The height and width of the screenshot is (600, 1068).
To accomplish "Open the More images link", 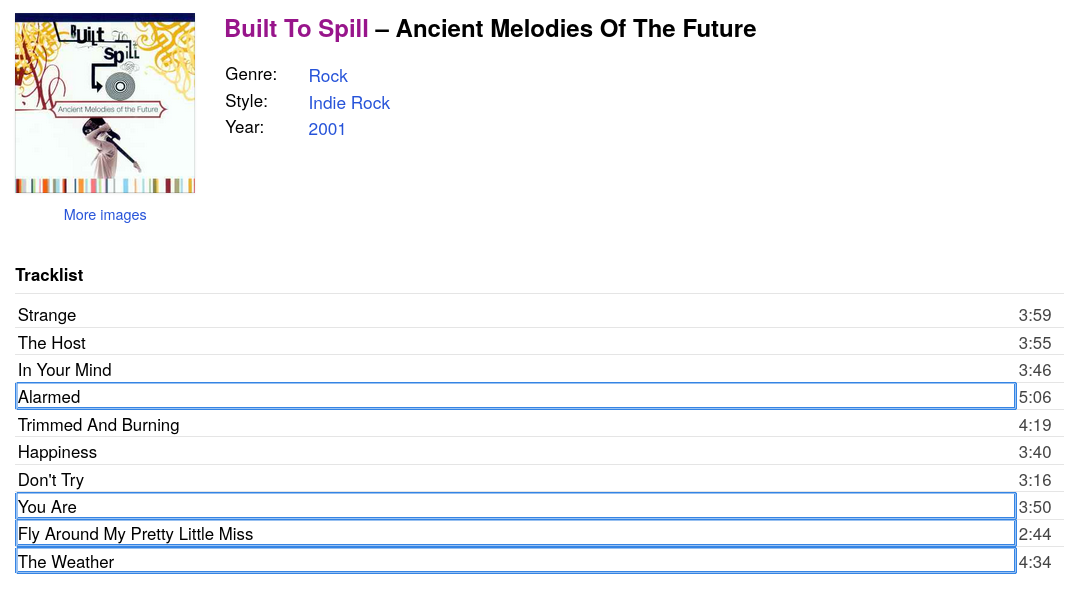I will click(x=105, y=215).
